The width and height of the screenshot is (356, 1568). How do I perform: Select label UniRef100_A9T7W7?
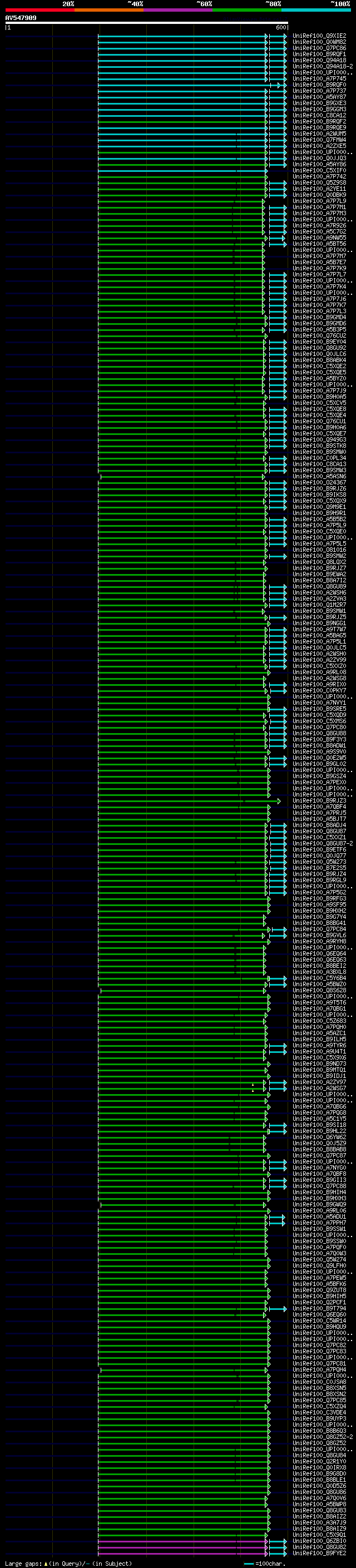319,629
